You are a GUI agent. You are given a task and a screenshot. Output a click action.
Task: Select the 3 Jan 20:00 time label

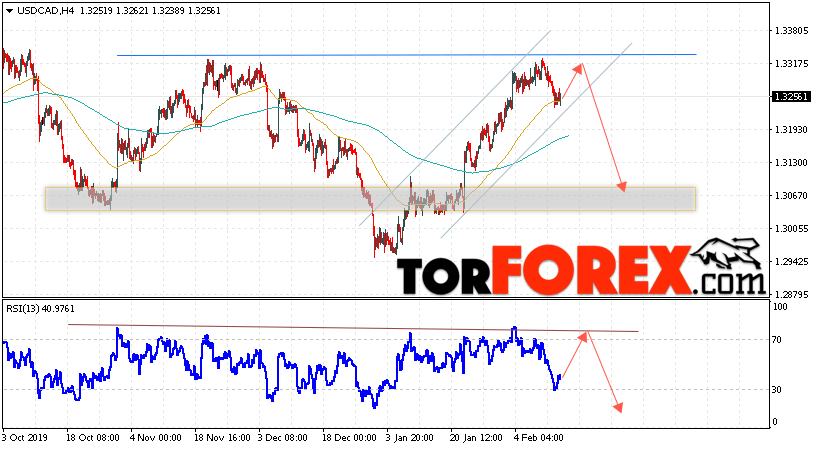pyautogui.click(x=412, y=438)
